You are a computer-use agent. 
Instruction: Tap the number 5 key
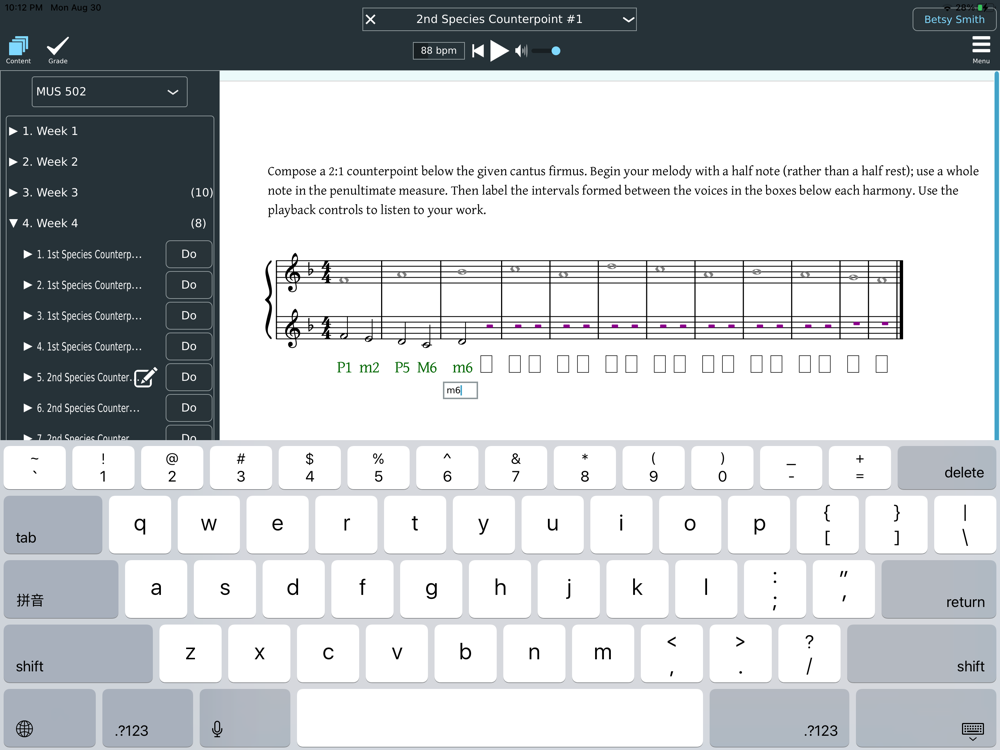tap(378, 467)
